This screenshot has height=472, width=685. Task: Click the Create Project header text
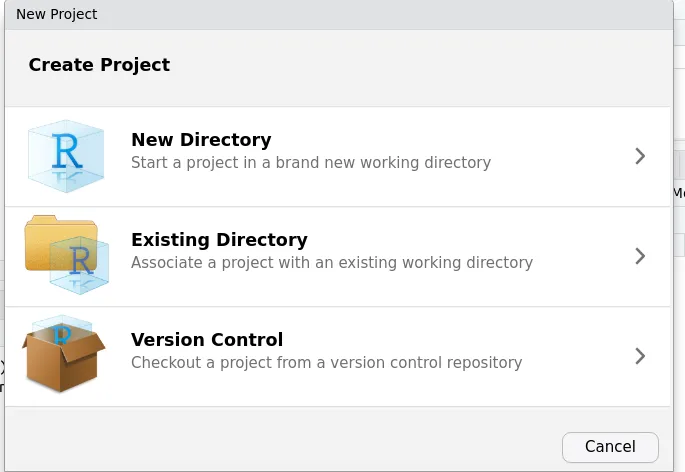(99, 65)
